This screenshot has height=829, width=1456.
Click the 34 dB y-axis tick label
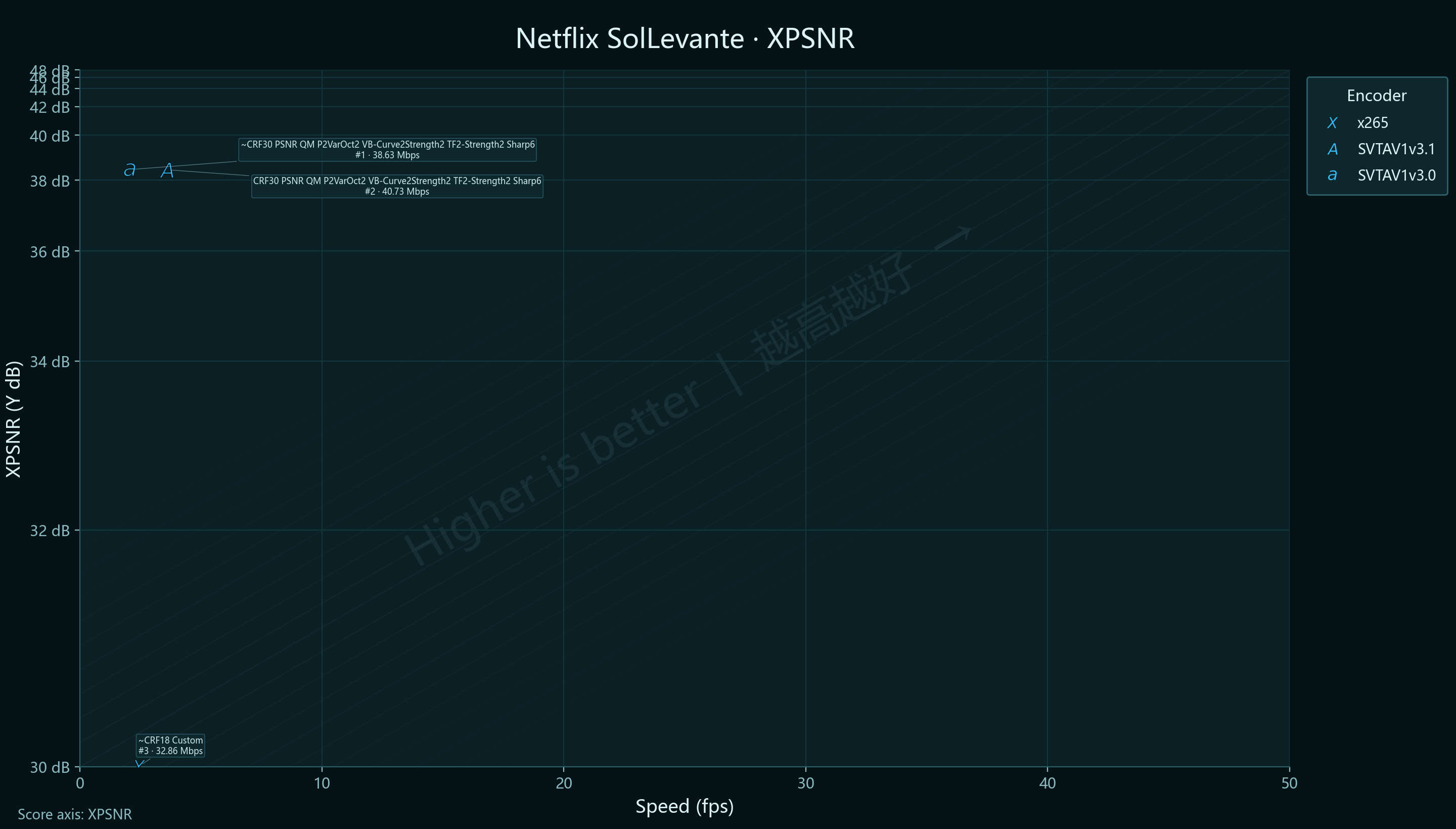pos(50,362)
